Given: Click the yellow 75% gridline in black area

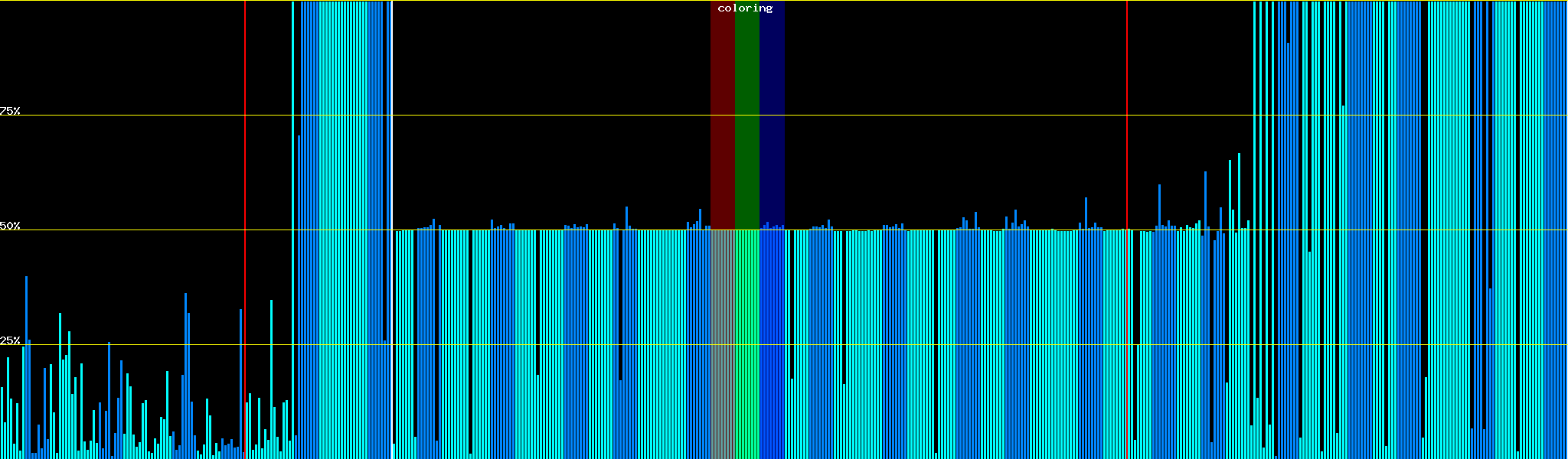Looking at the screenshot, I should click(x=536, y=116).
